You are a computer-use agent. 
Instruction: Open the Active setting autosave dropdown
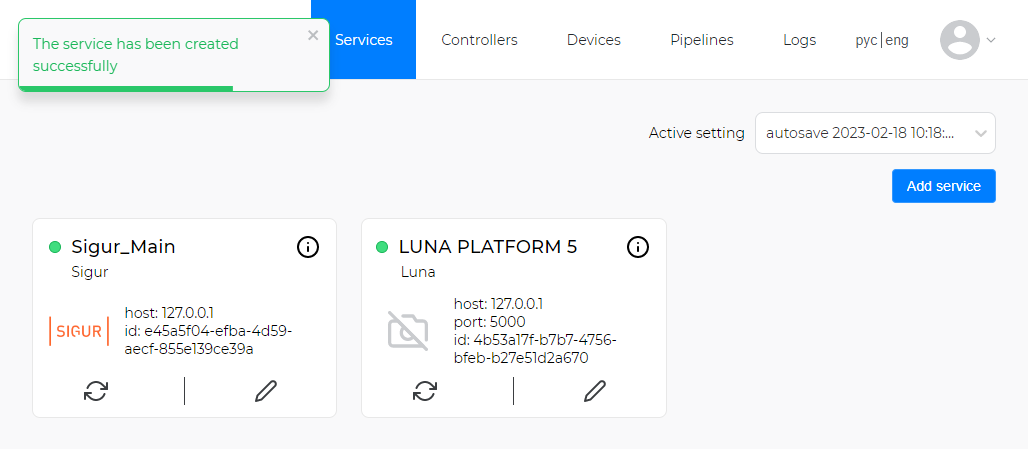click(x=875, y=133)
